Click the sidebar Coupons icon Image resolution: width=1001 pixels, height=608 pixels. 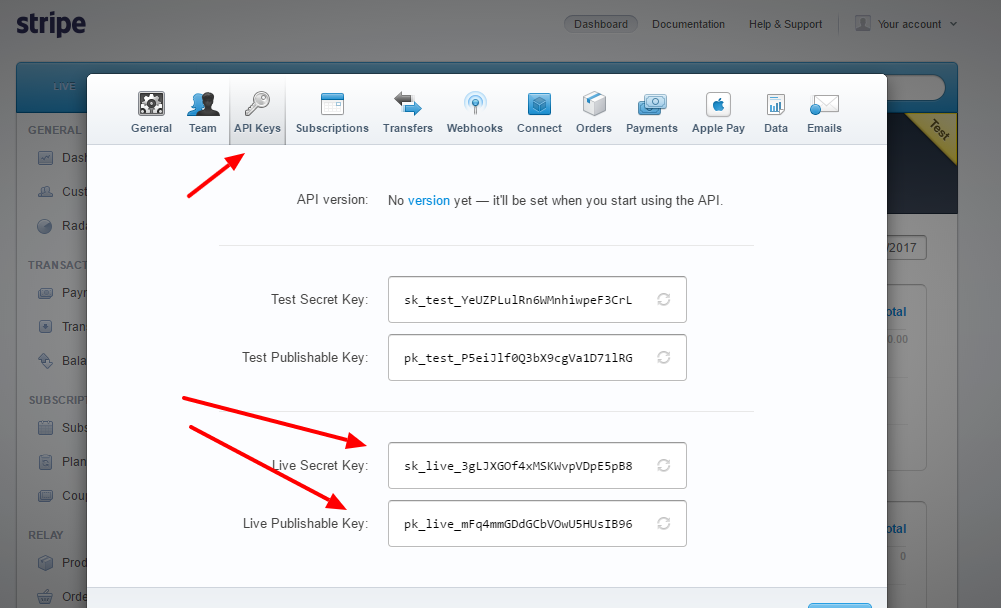coord(45,496)
